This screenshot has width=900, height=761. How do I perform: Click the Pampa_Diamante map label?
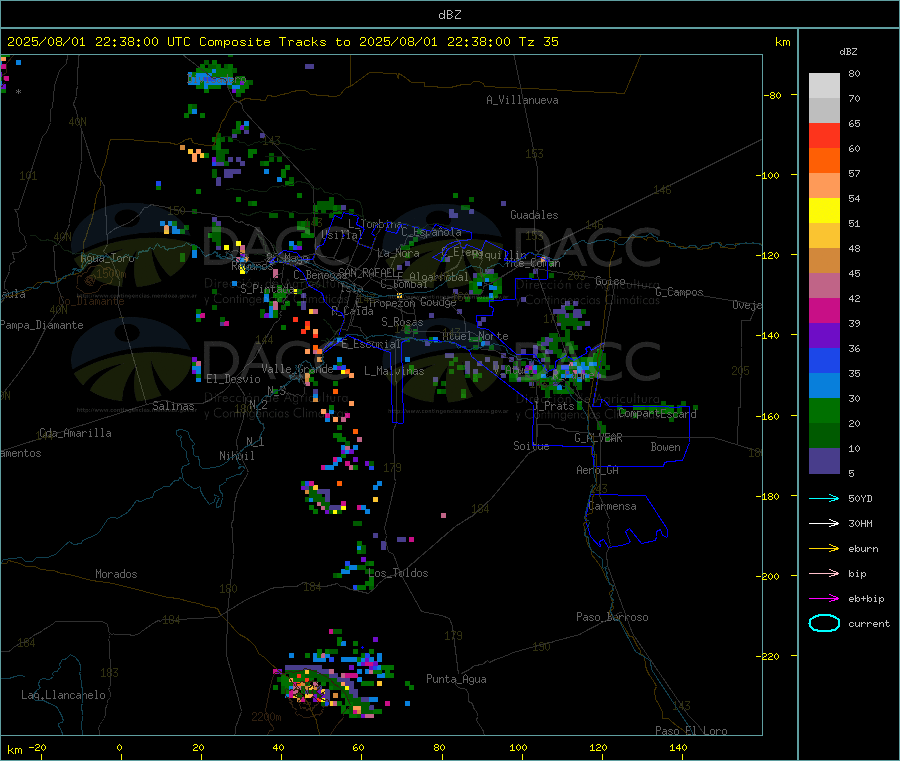(42, 325)
